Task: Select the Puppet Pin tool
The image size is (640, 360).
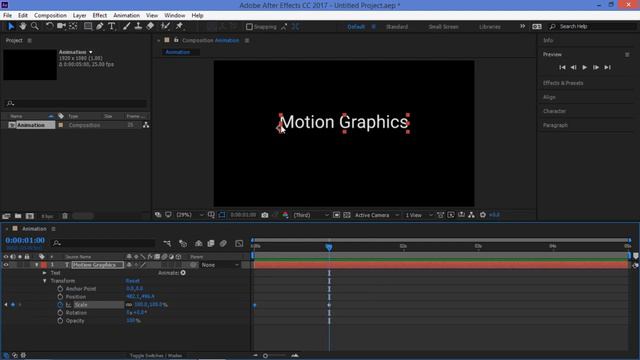Action: click(x=179, y=27)
